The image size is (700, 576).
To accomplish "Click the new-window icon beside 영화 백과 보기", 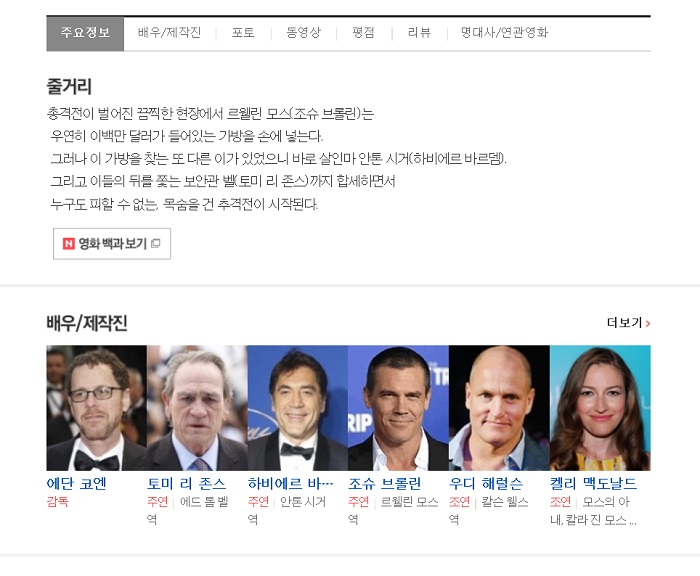I will pyautogui.click(x=155, y=243).
